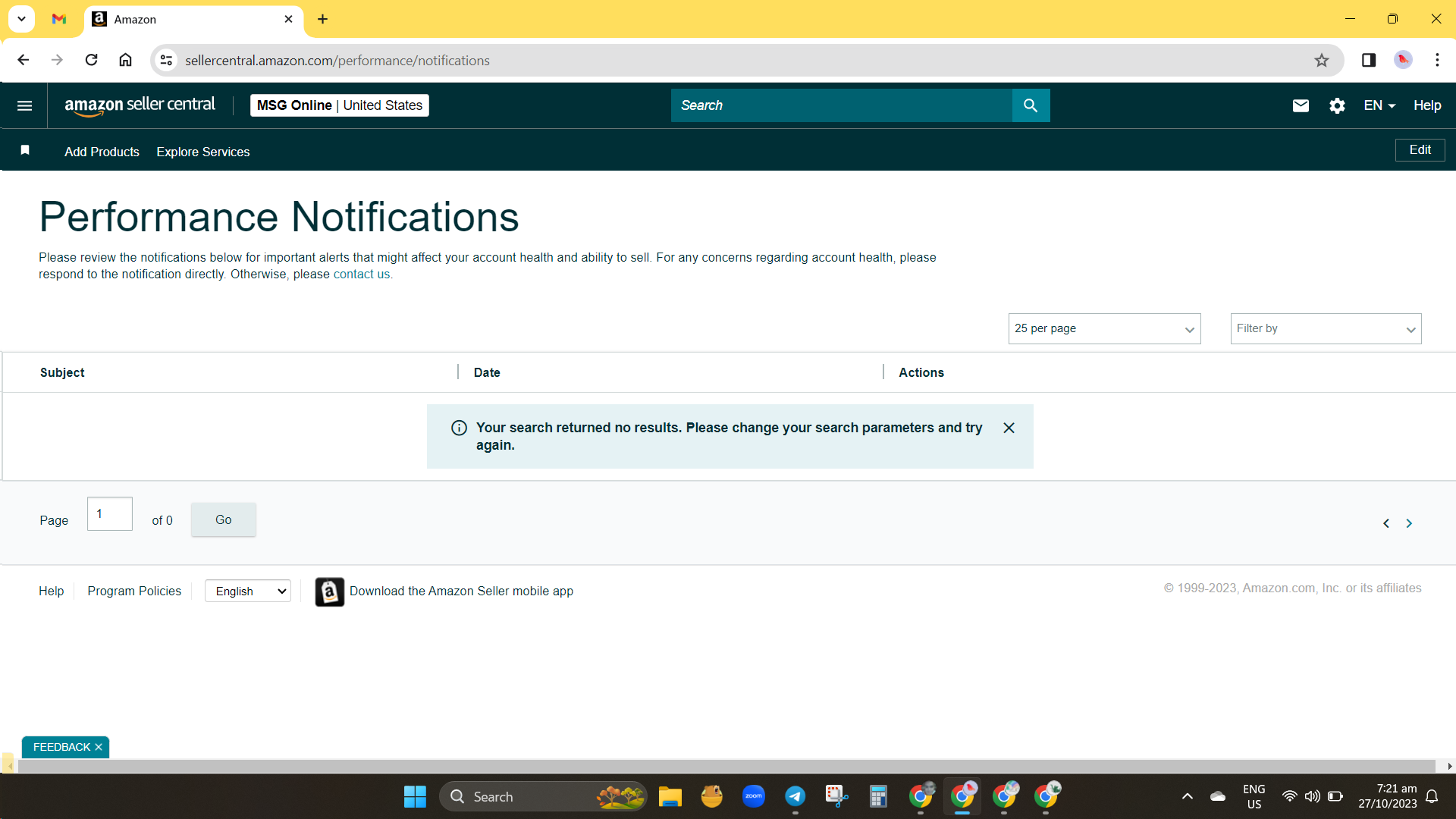Close the Amazon tab

pyautogui.click(x=288, y=19)
